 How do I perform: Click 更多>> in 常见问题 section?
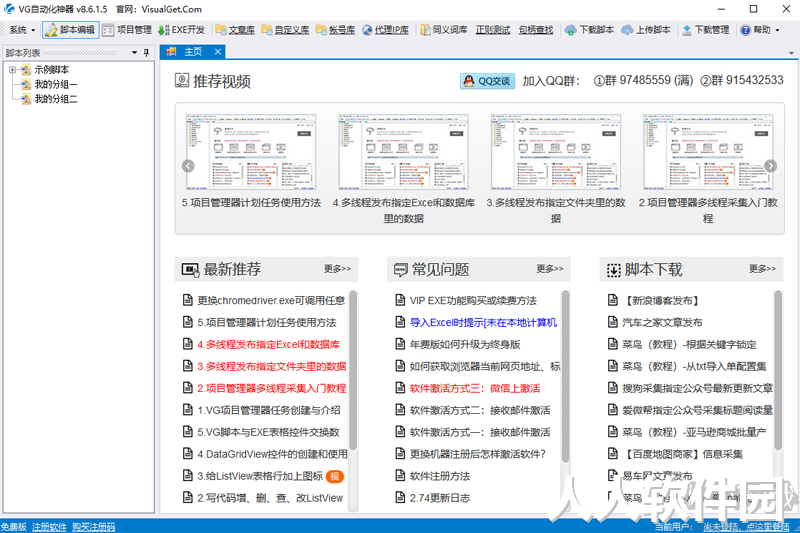(550, 269)
